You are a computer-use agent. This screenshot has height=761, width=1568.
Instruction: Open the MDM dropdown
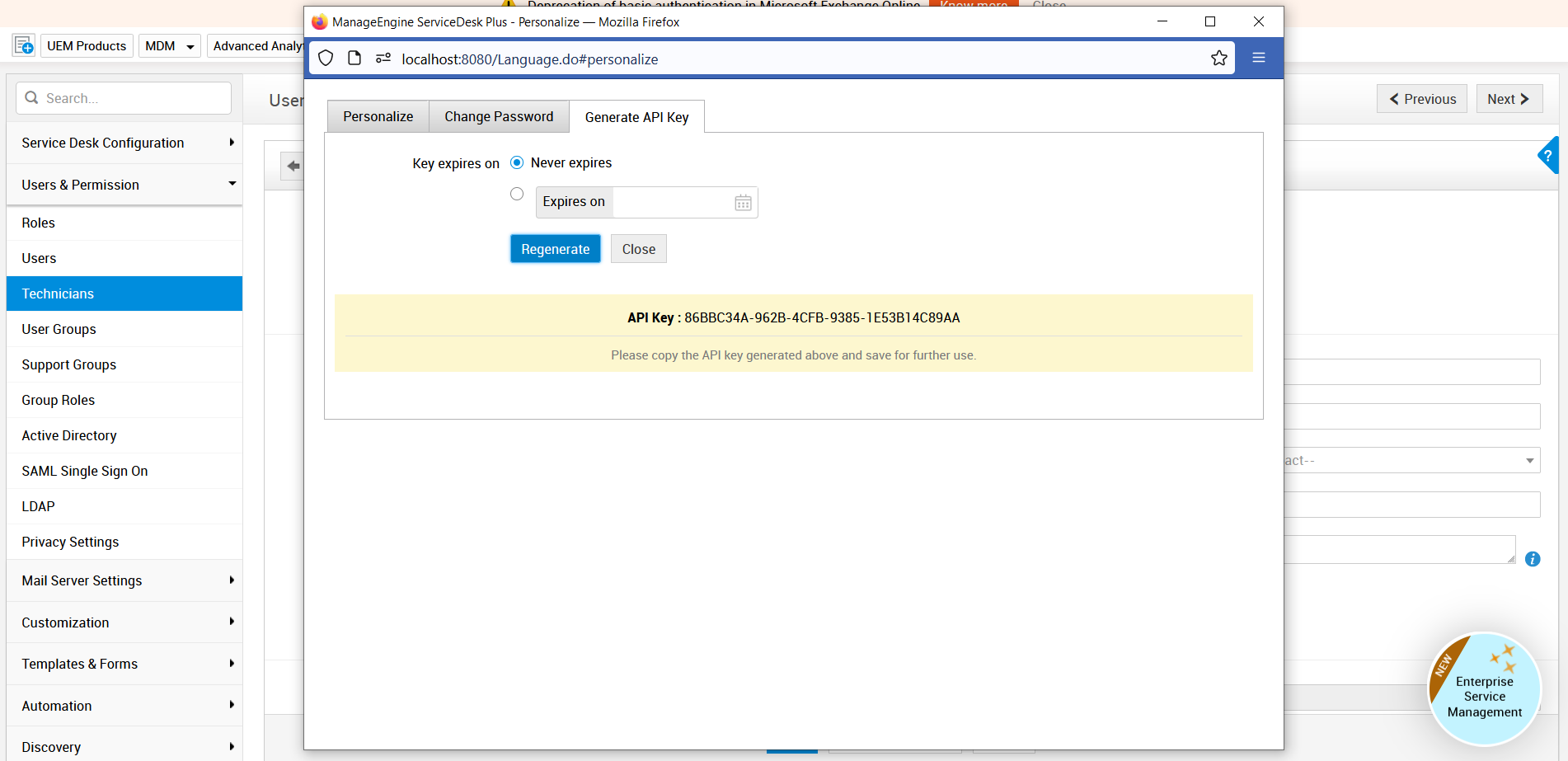[169, 45]
